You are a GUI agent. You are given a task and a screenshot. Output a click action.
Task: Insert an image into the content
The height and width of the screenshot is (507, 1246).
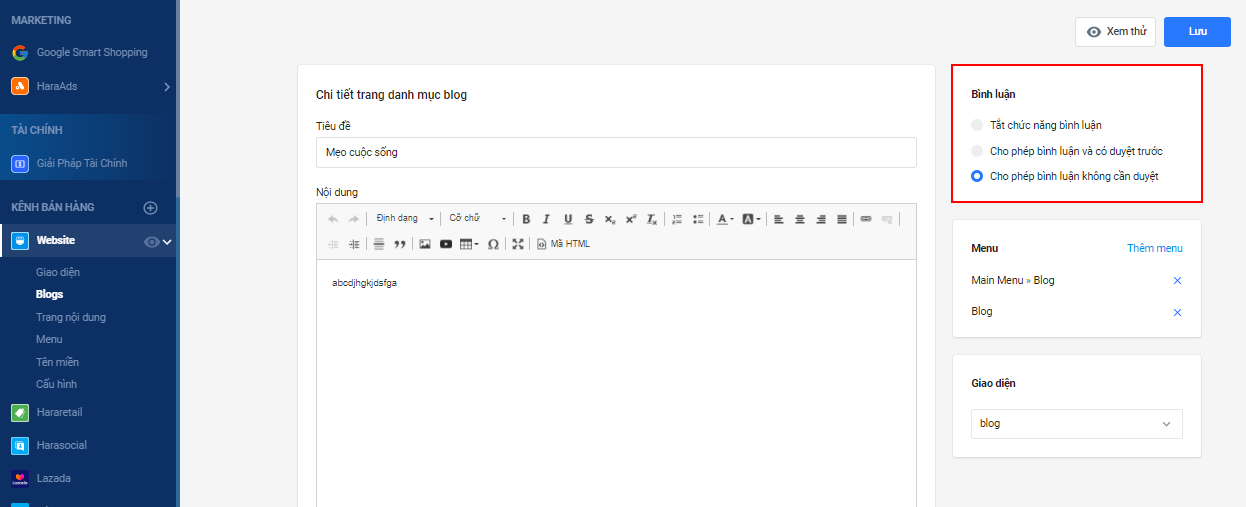(425, 244)
